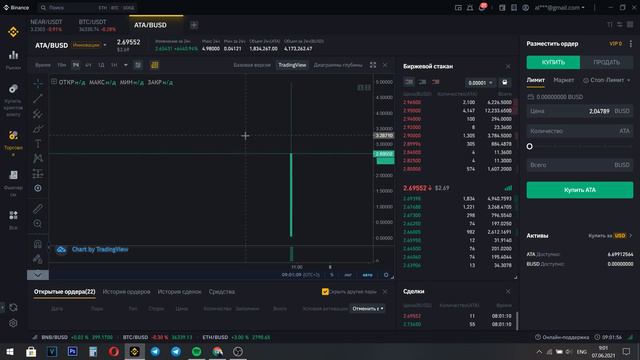The height and width of the screenshot is (360, 640).
Task: Select the Market order tab
Action: (x=564, y=80)
